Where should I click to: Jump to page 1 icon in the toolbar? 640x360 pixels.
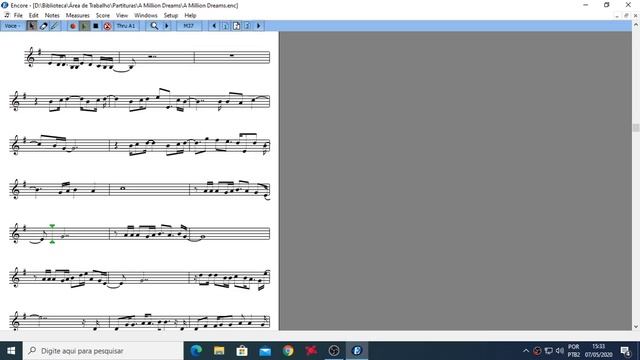coord(225,26)
